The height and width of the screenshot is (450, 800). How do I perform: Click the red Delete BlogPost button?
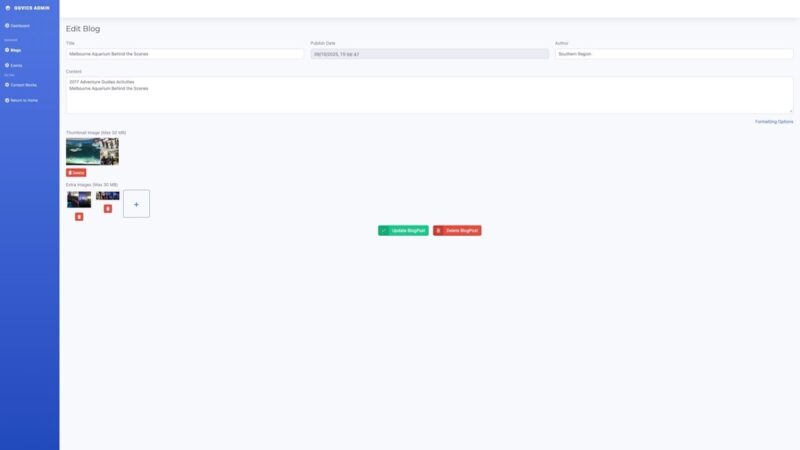pos(457,231)
